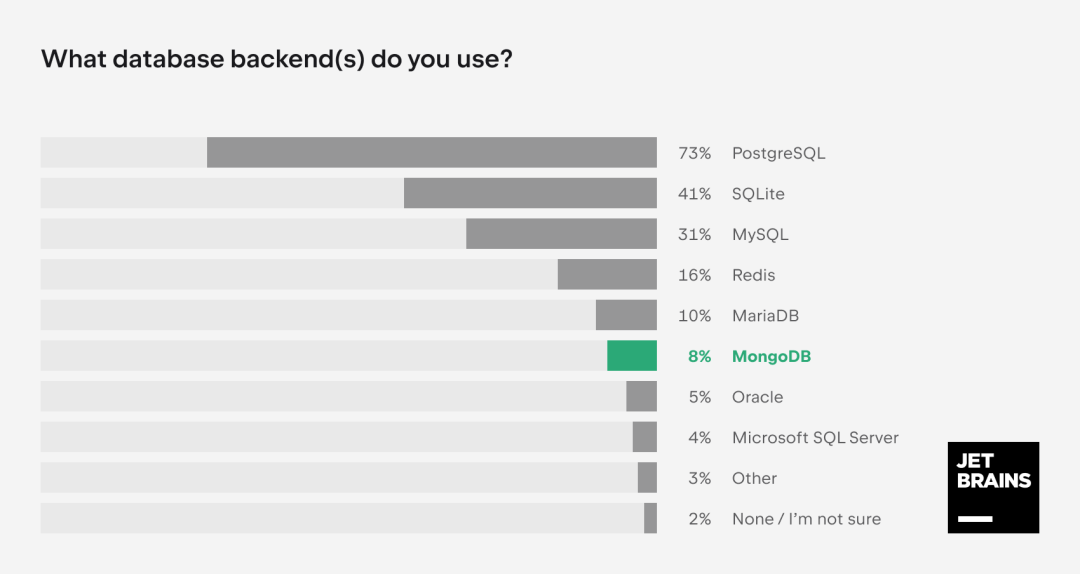1080x574 pixels.
Task: Click the Redis label
Action: tap(754, 275)
